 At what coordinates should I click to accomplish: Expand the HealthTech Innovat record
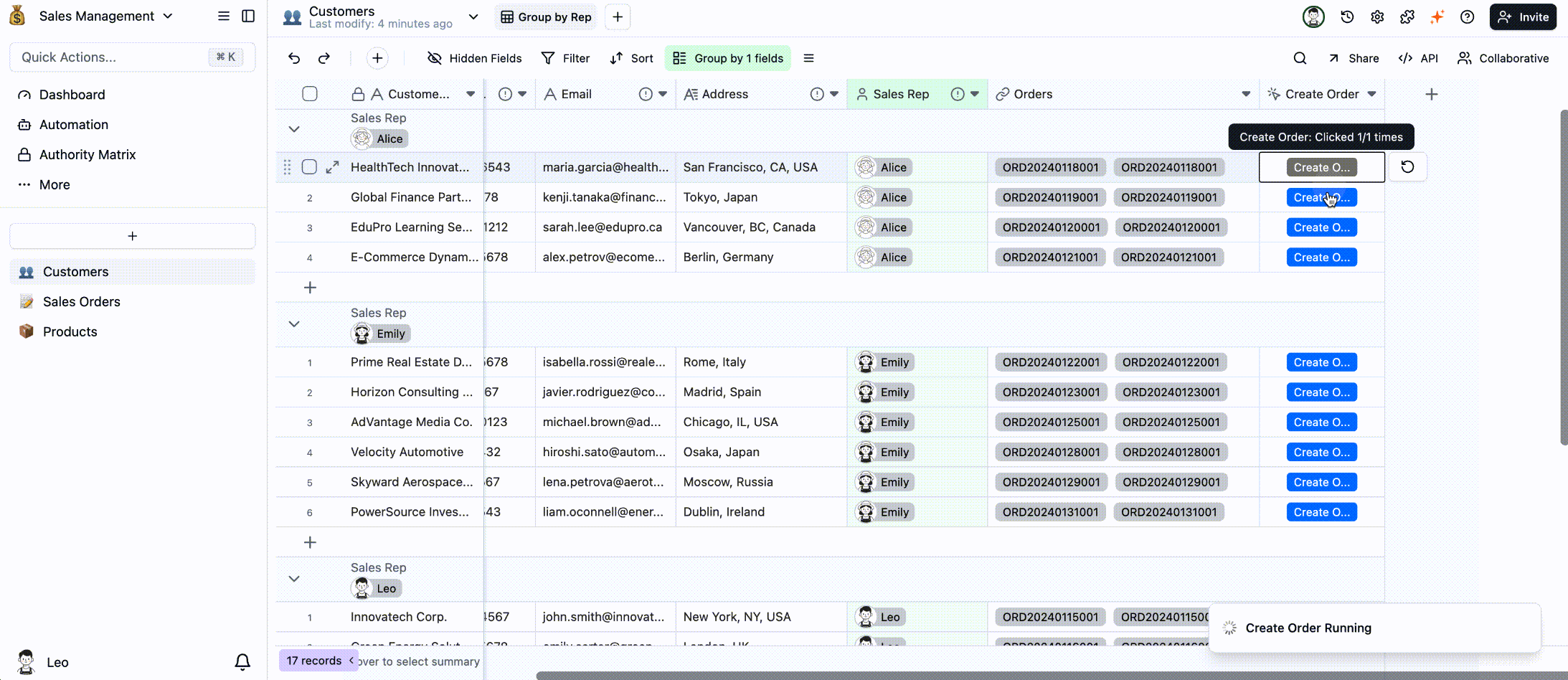click(332, 167)
